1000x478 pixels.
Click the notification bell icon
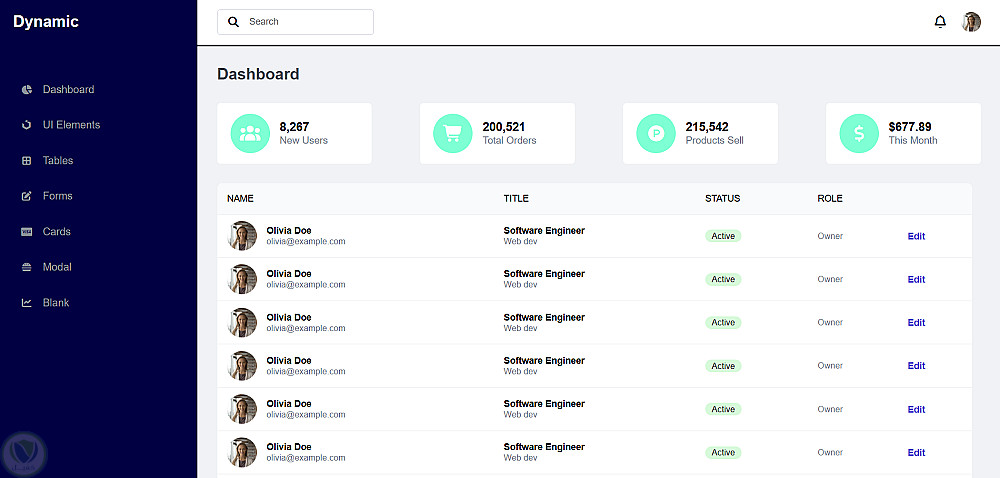(940, 22)
